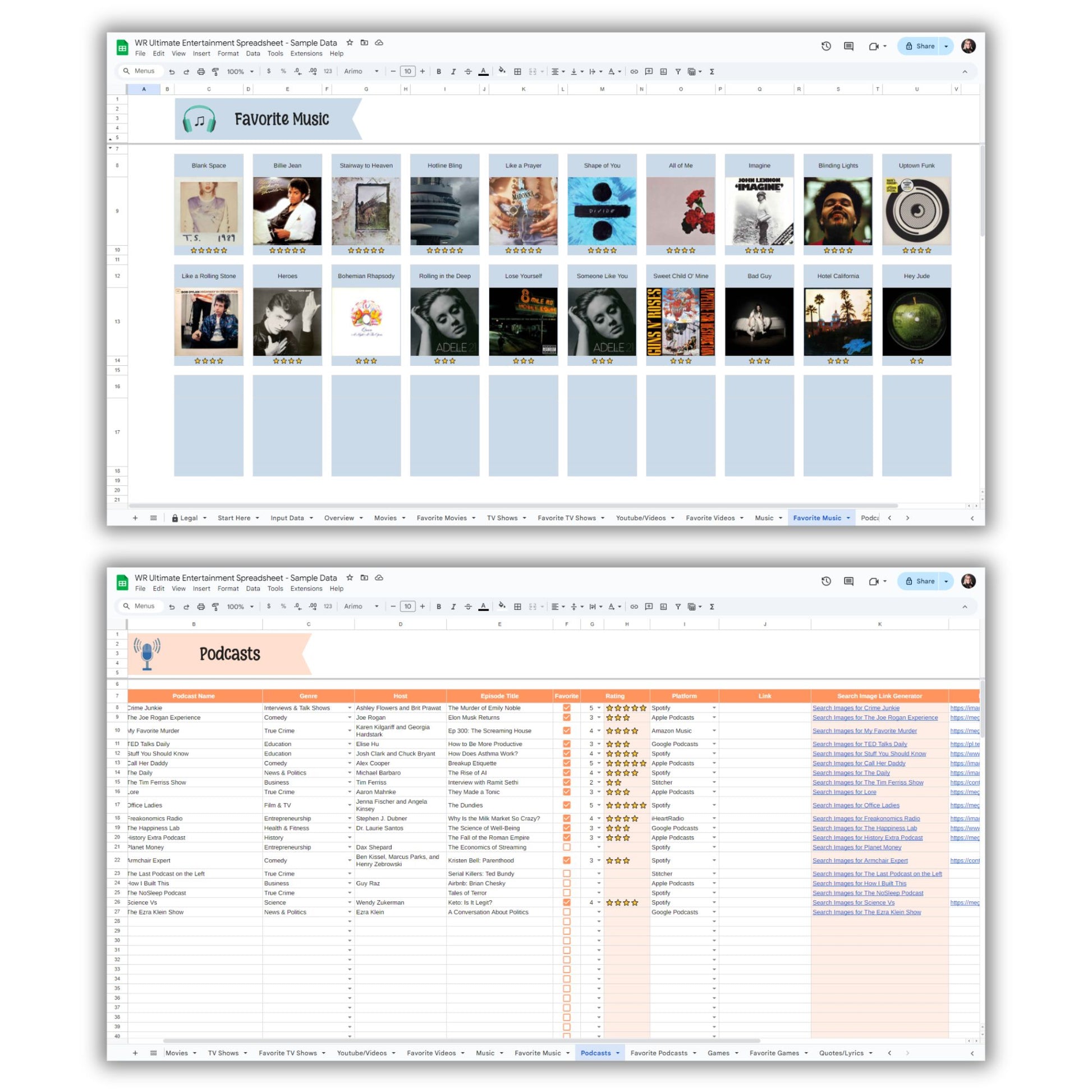Open genre dropdown for The Joe Rogan Experience
The height and width of the screenshot is (1092, 1092).
click(x=349, y=718)
